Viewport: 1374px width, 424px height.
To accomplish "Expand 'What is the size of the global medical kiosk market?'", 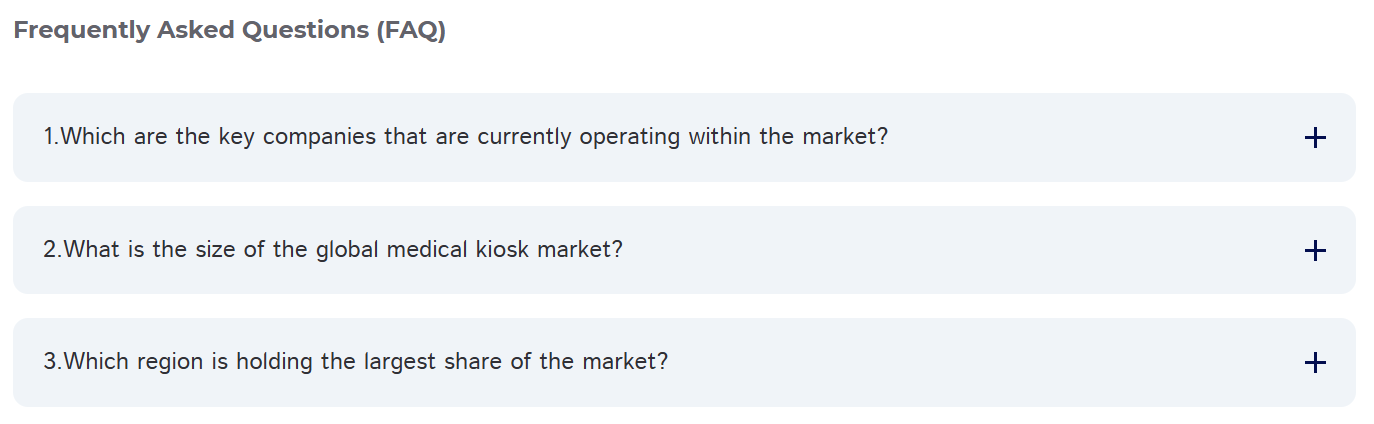I will coord(684,250).
